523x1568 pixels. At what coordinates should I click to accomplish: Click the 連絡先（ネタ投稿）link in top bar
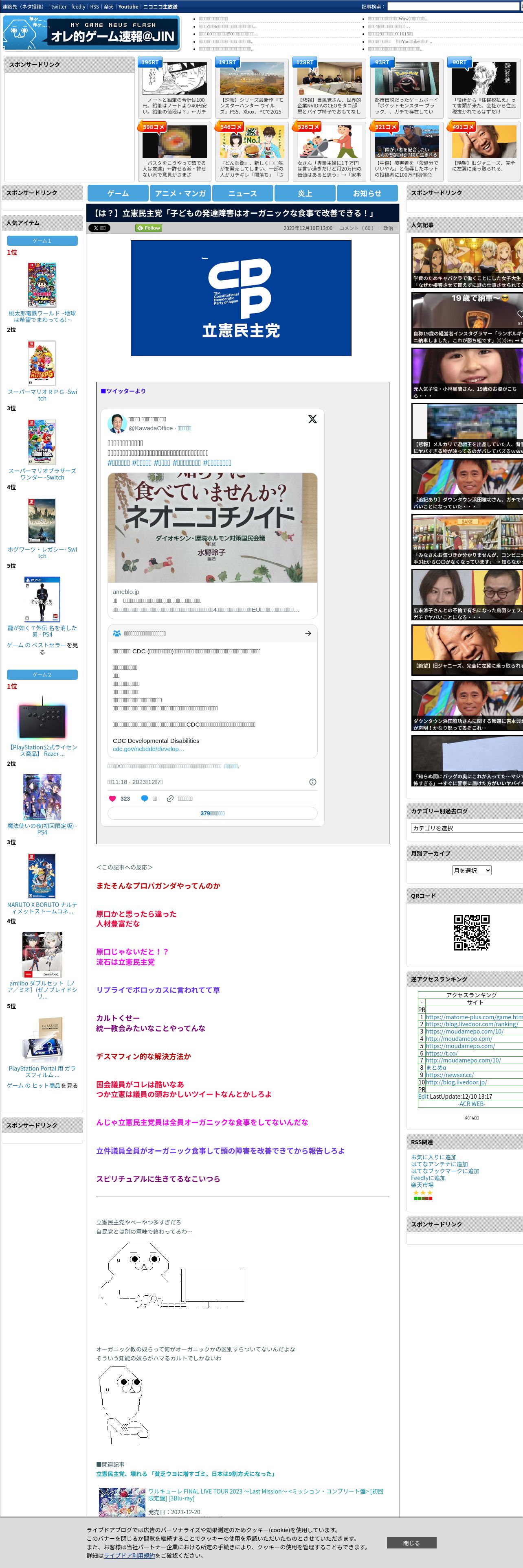(23, 7)
